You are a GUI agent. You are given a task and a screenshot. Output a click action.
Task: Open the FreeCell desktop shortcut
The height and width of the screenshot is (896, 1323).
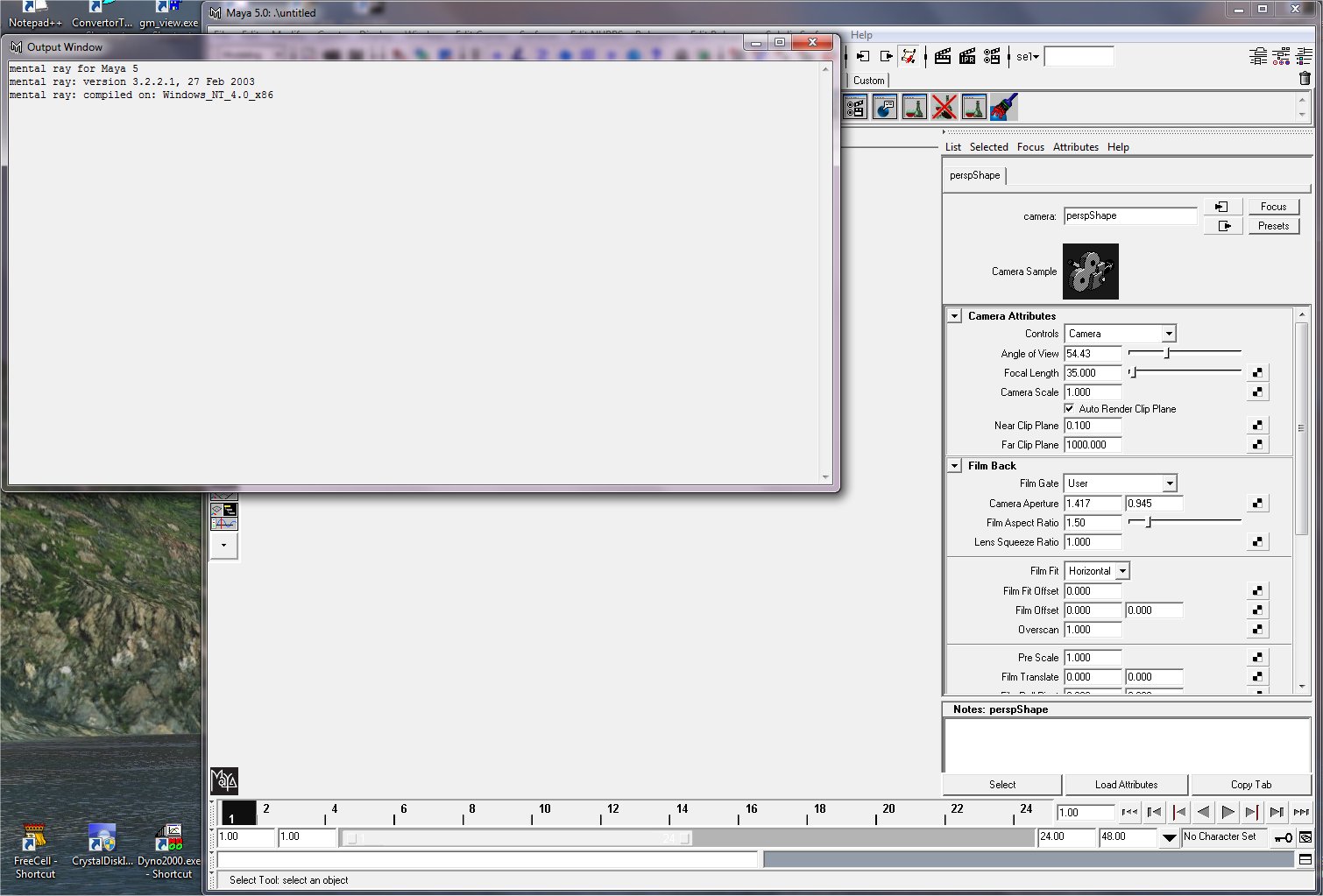(35, 851)
